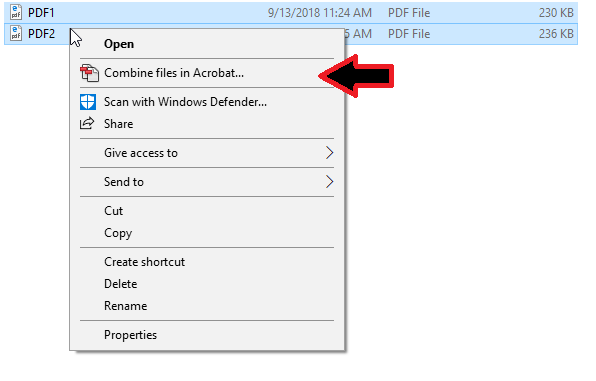Open the Give access to entry
Image resolution: width=596 pixels, height=381 pixels.
point(141,153)
